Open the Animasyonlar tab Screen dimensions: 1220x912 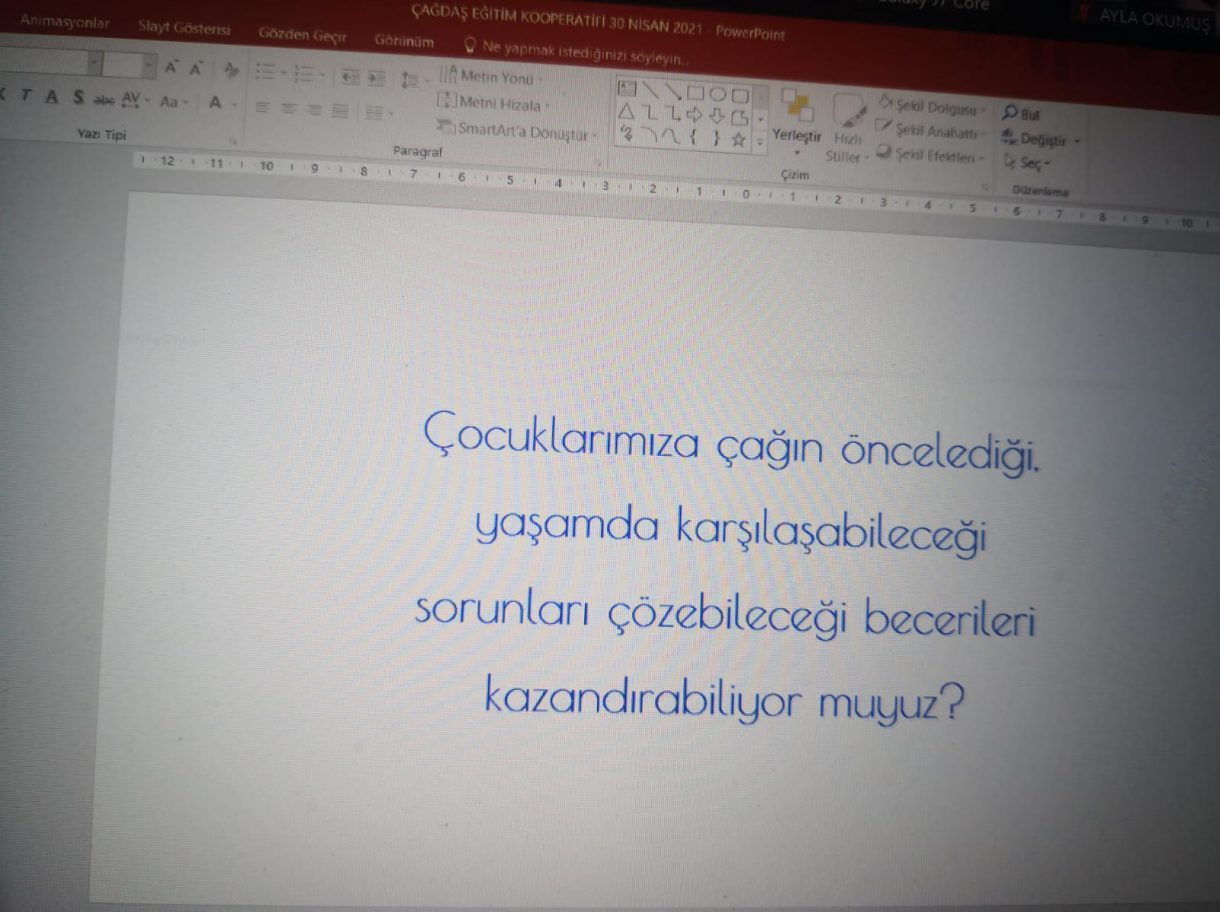(x=65, y=22)
